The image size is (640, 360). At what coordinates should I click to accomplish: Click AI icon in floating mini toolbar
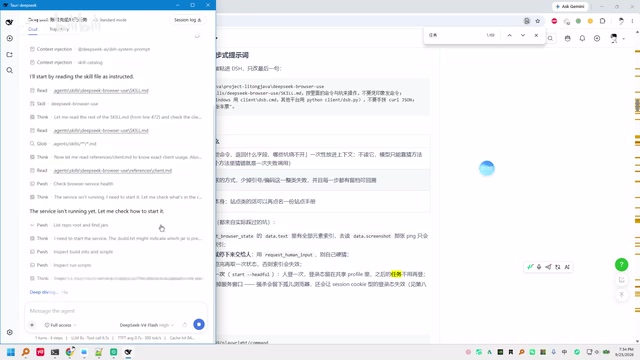tap(567, 267)
